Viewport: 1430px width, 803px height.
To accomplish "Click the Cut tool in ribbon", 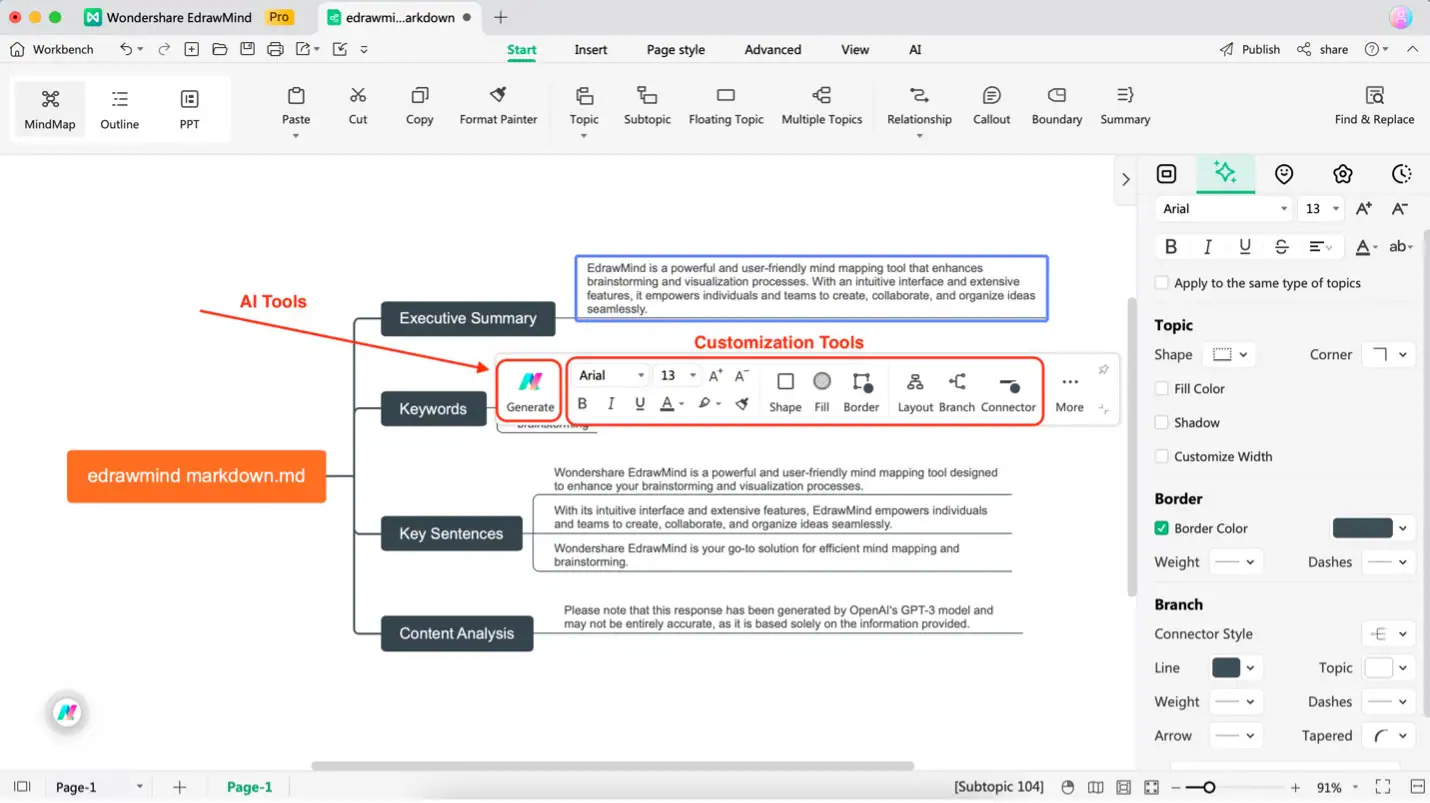I will [x=358, y=106].
